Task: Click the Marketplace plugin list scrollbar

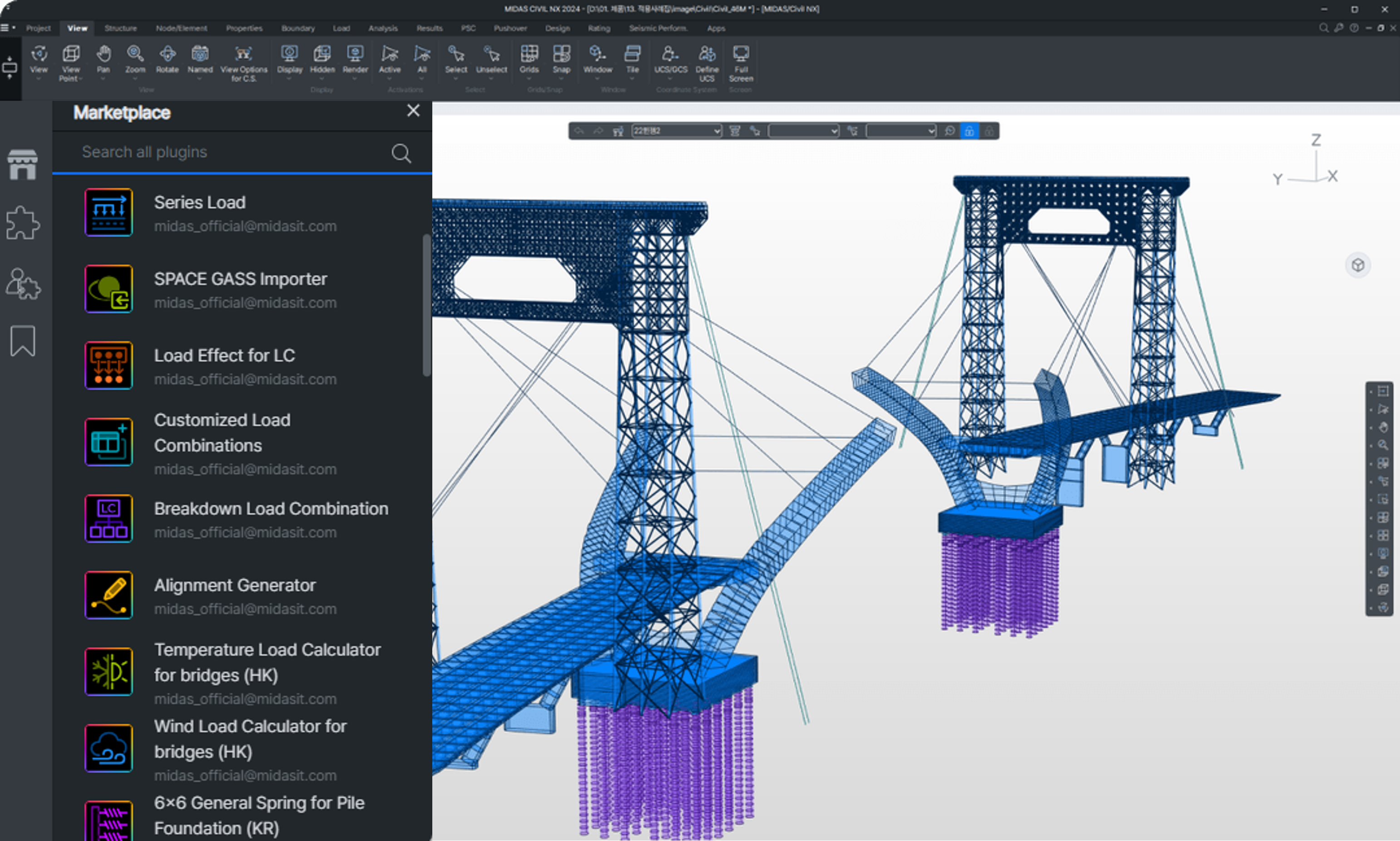Action: coord(426,306)
